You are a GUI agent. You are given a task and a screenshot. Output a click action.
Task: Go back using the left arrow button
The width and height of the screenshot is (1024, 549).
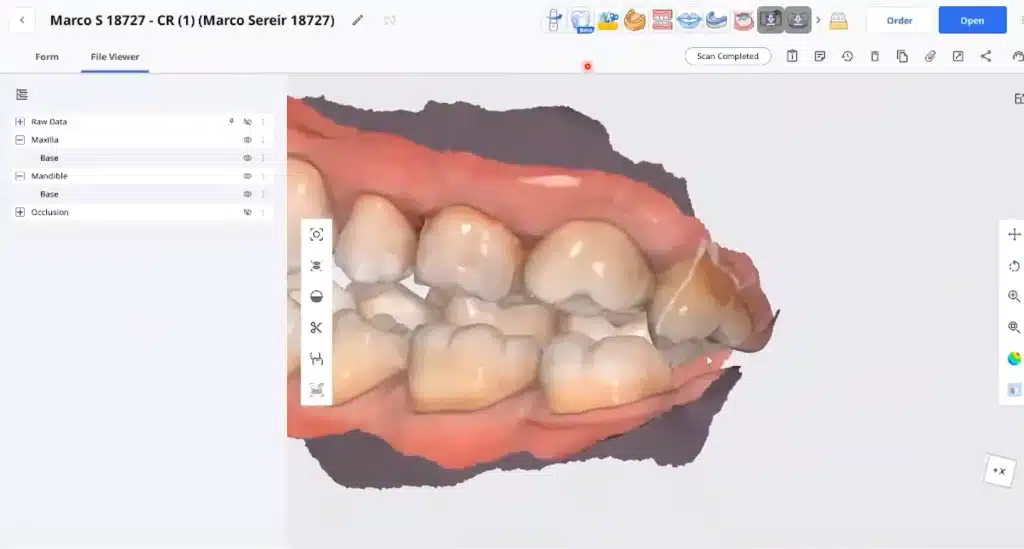tap(22, 20)
